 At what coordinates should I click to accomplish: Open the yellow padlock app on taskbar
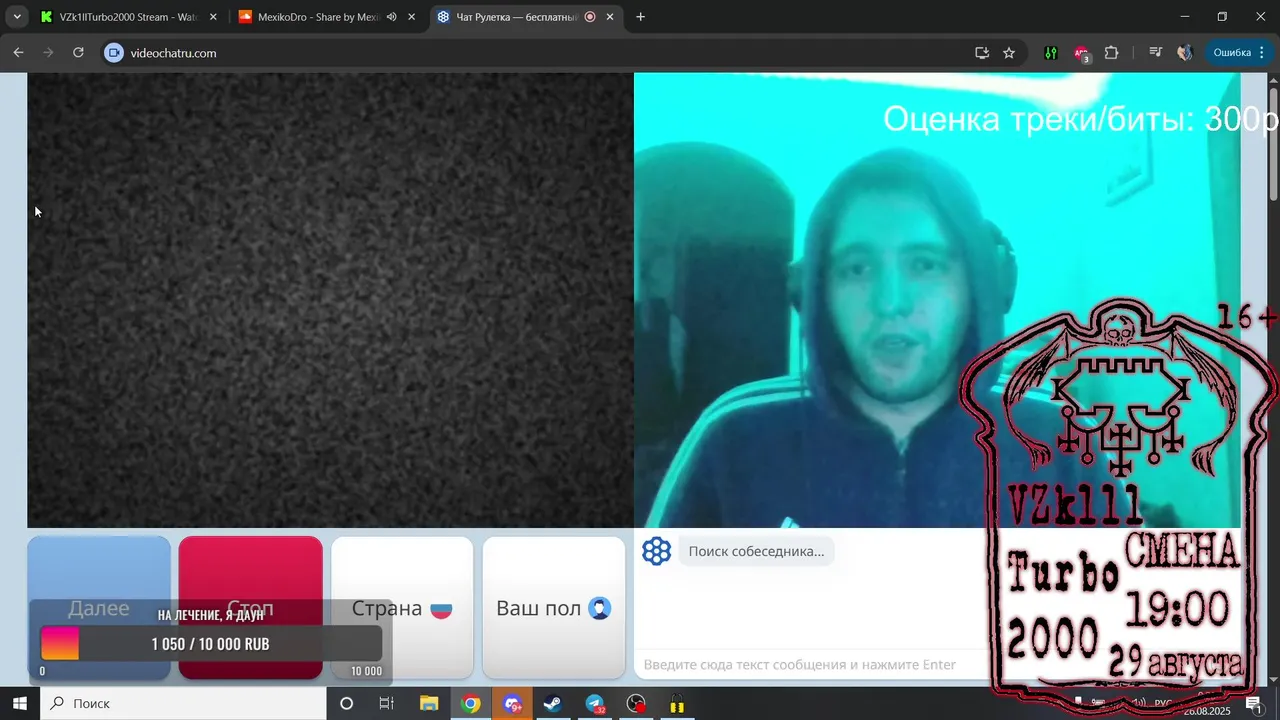pos(677,704)
